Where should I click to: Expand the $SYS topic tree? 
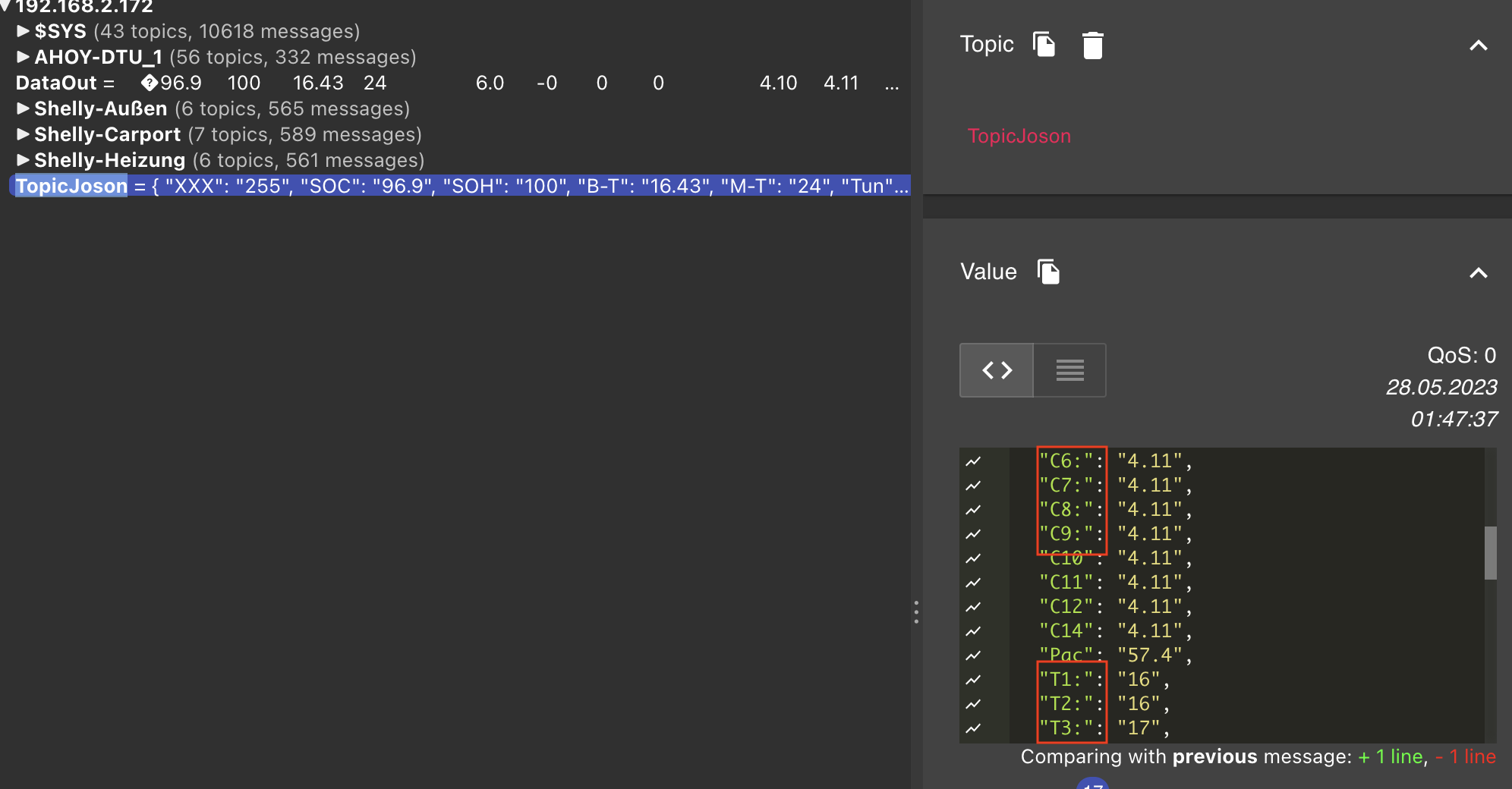(23, 31)
